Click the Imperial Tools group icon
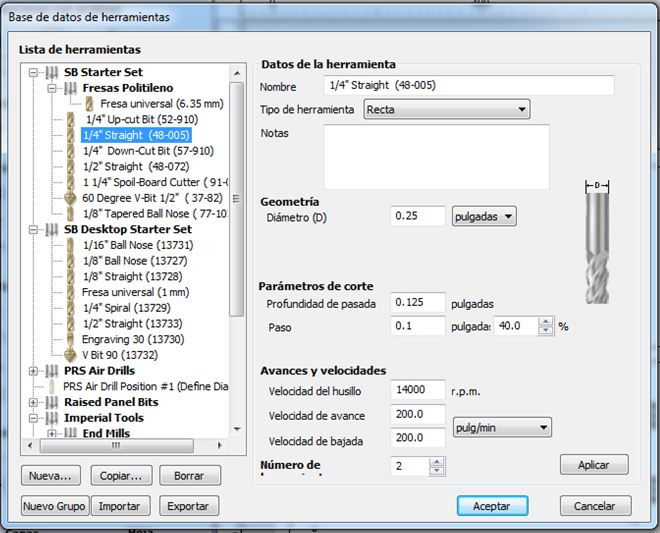Viewport: 660px width, 533px height. [52, 418]
